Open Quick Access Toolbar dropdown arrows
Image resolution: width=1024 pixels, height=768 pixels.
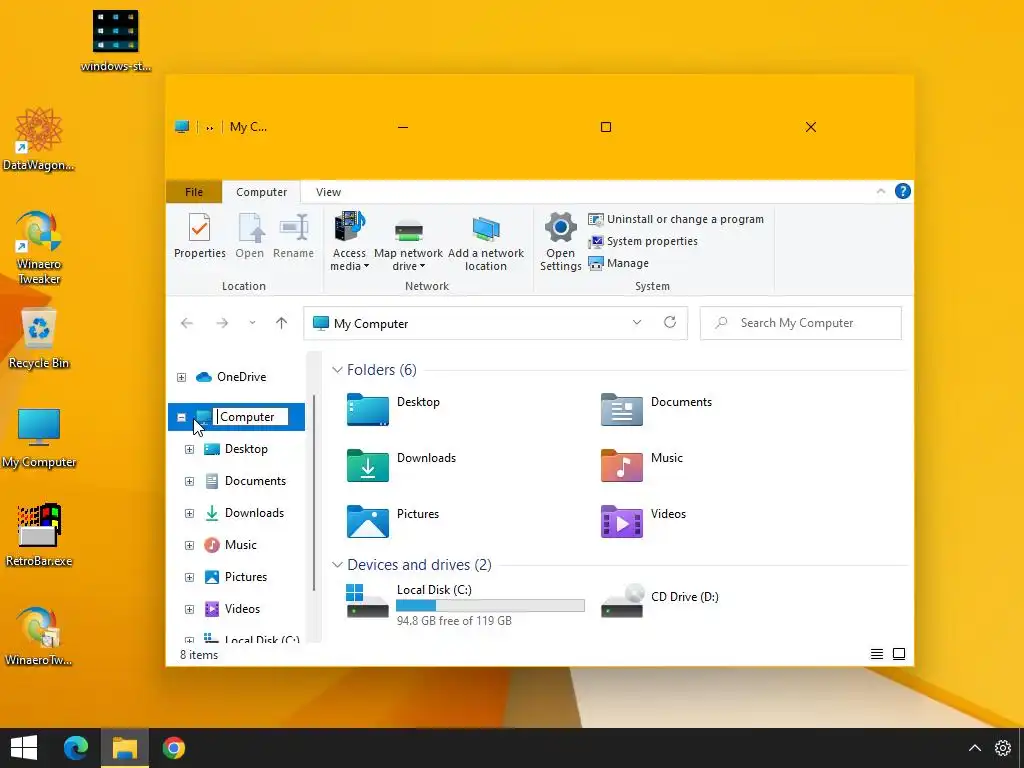click(x=210, y=128)
